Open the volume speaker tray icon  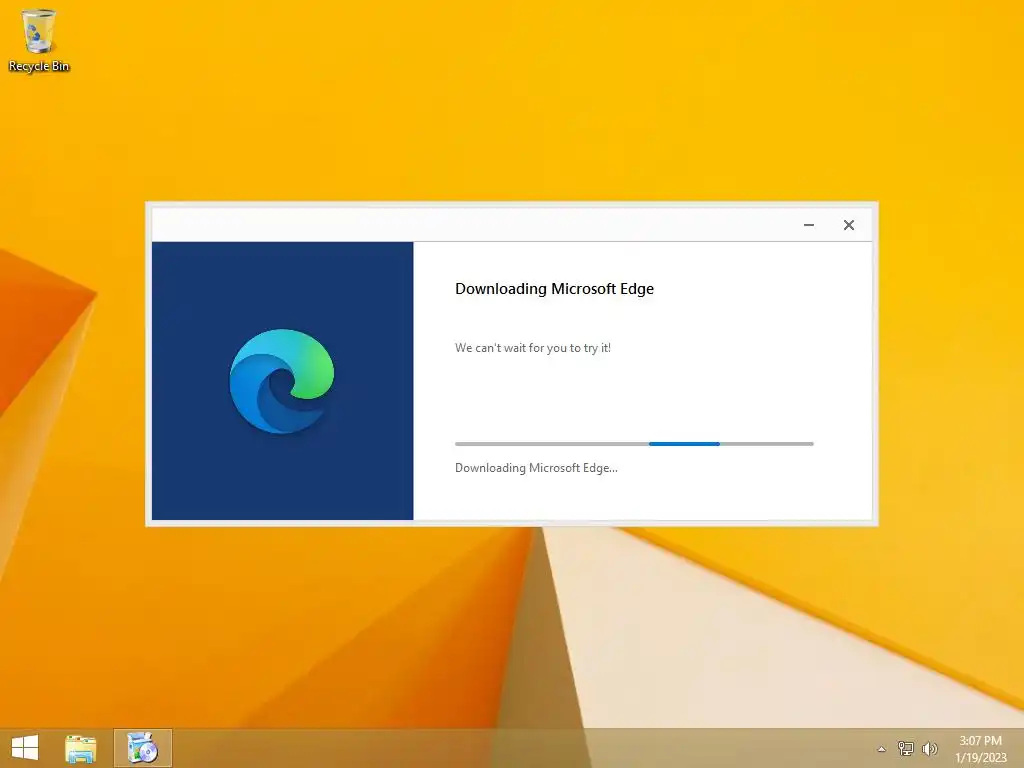[x=929, y=748]
